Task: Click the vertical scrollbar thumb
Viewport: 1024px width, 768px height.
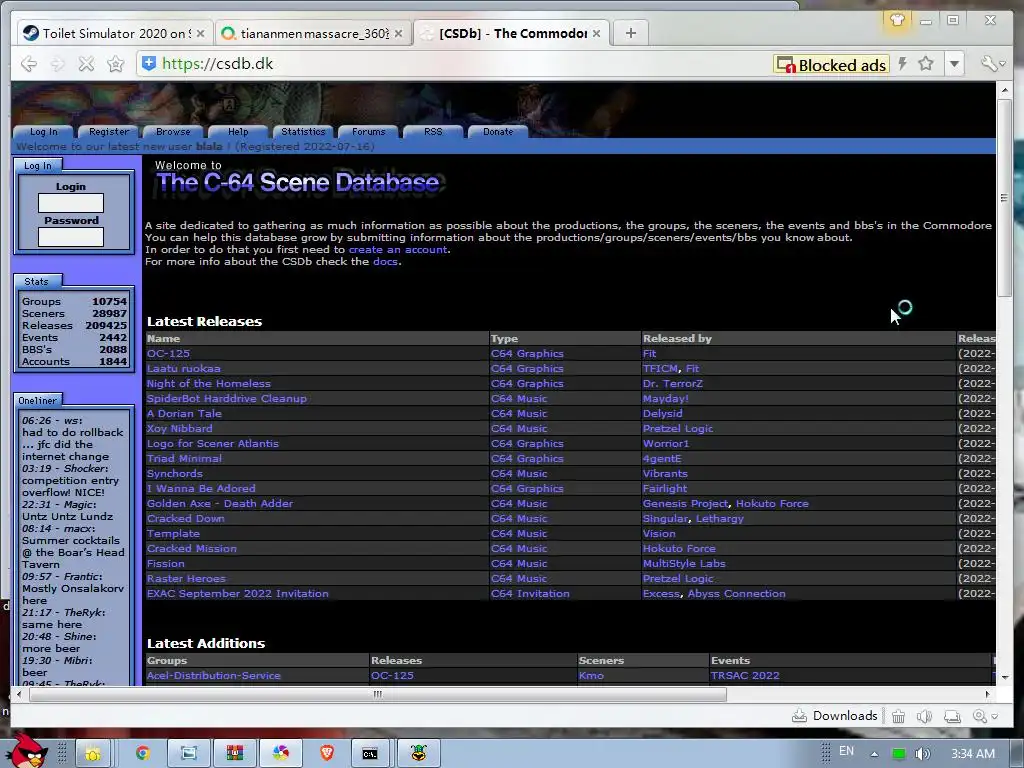Action: (x=1004, y=197)
